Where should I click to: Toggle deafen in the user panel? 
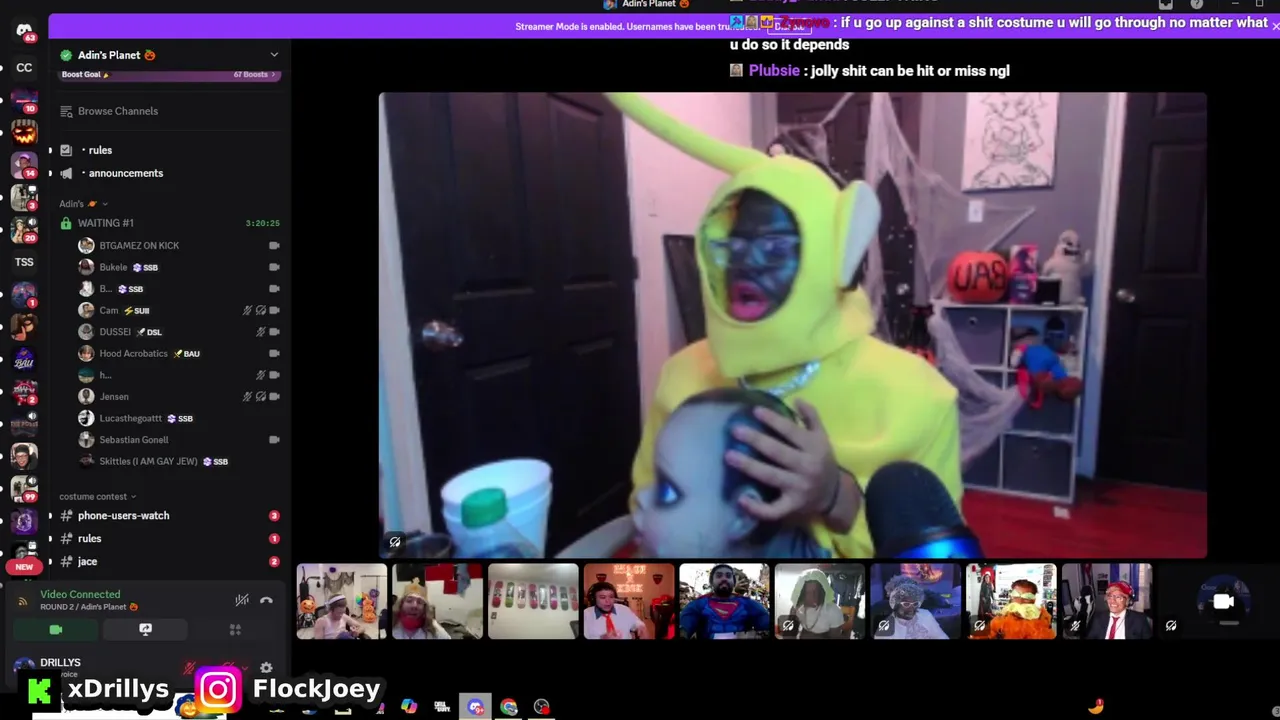click(x=228, y=668)
